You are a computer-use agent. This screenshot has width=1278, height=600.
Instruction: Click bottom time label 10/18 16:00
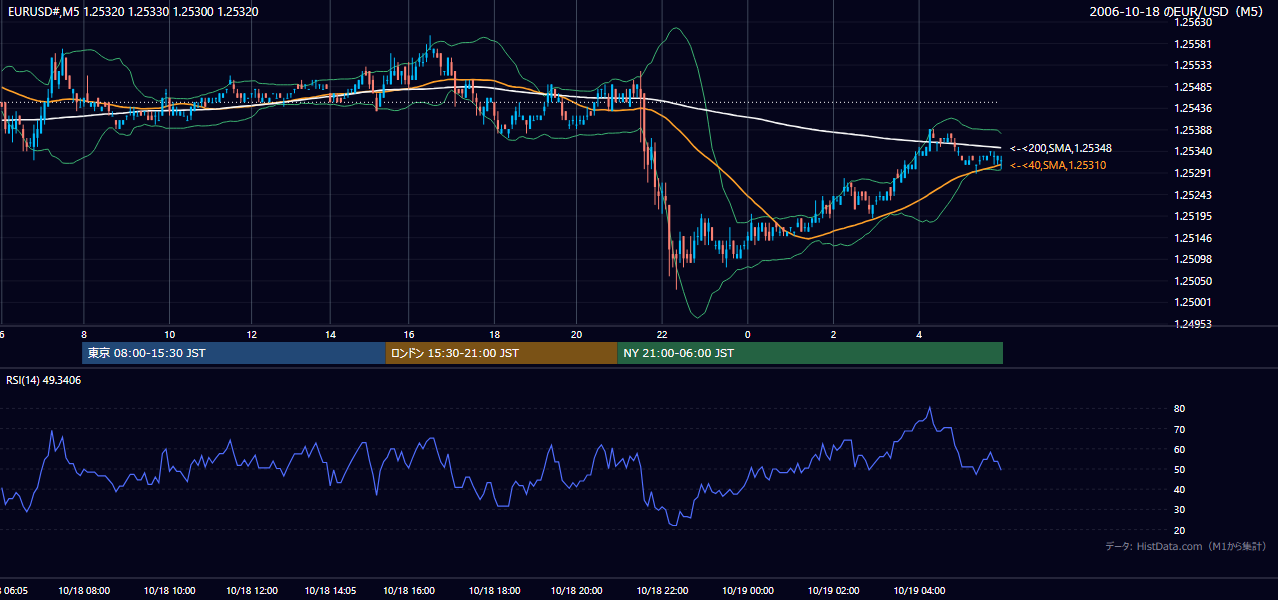pos(411,591)
